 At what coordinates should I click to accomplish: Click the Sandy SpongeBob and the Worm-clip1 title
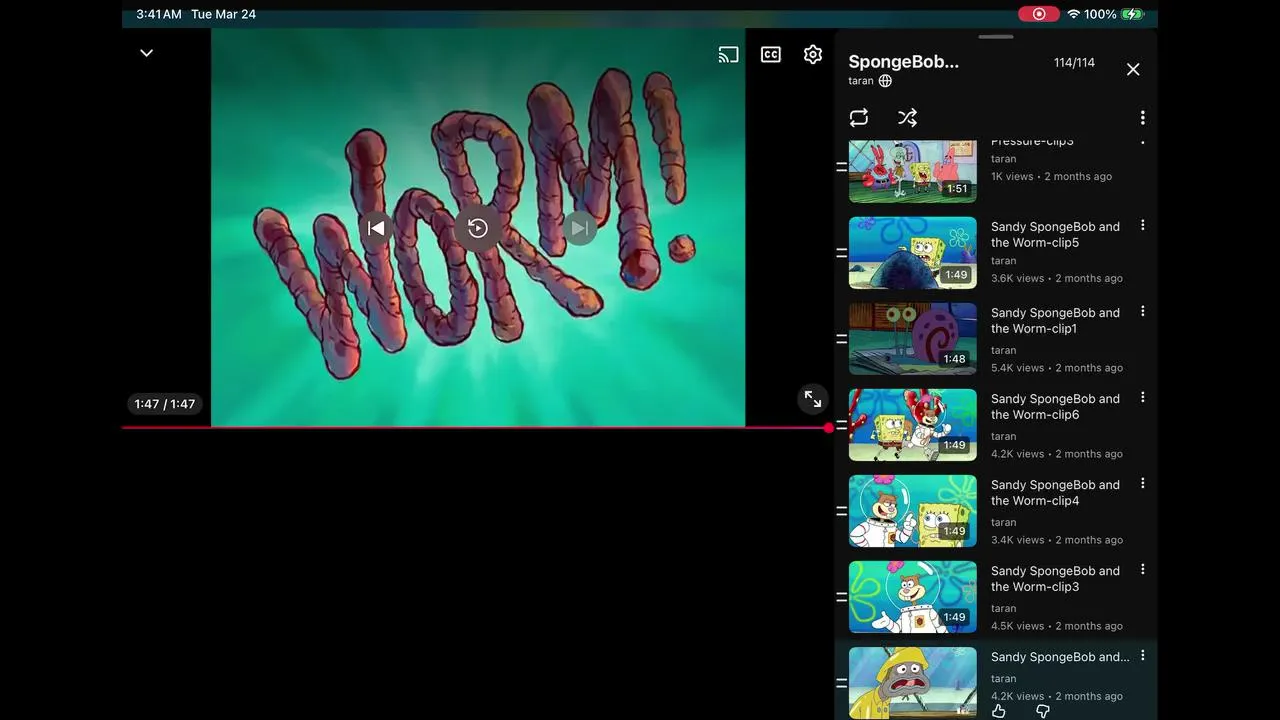point(1055,321)
